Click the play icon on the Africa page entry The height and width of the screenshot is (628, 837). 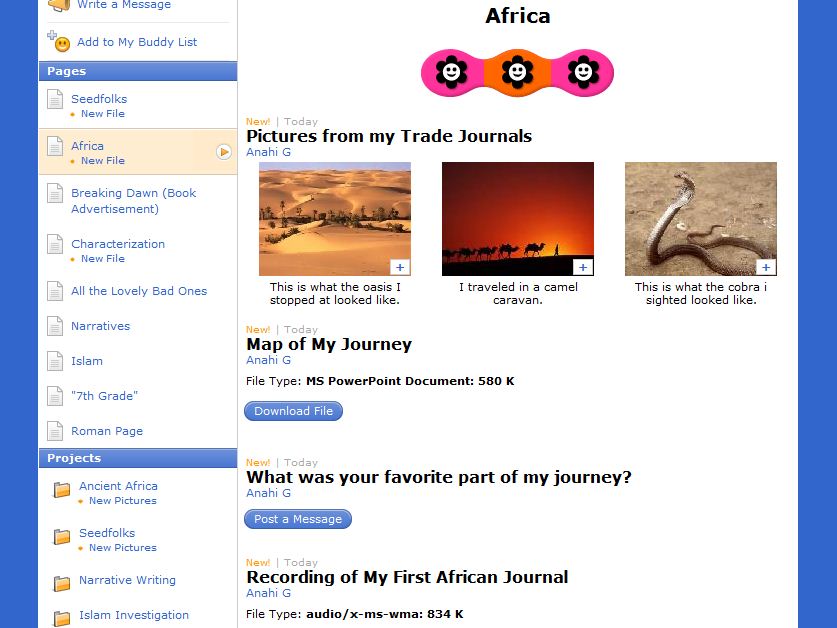point(225,152)
